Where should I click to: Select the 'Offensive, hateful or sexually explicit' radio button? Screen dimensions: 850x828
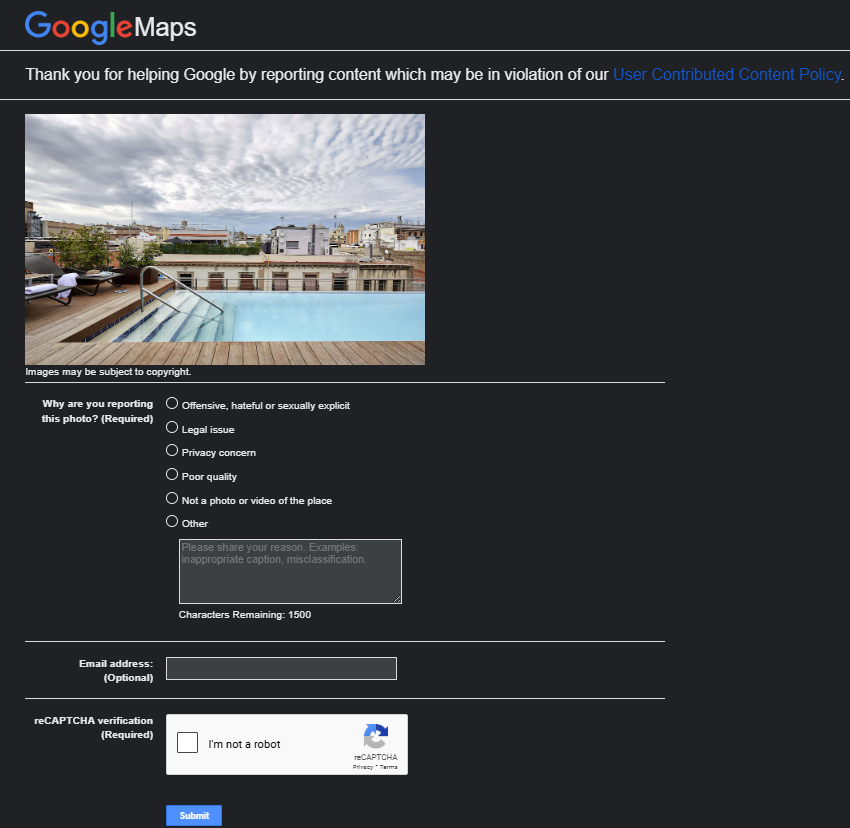pos(172,403)
